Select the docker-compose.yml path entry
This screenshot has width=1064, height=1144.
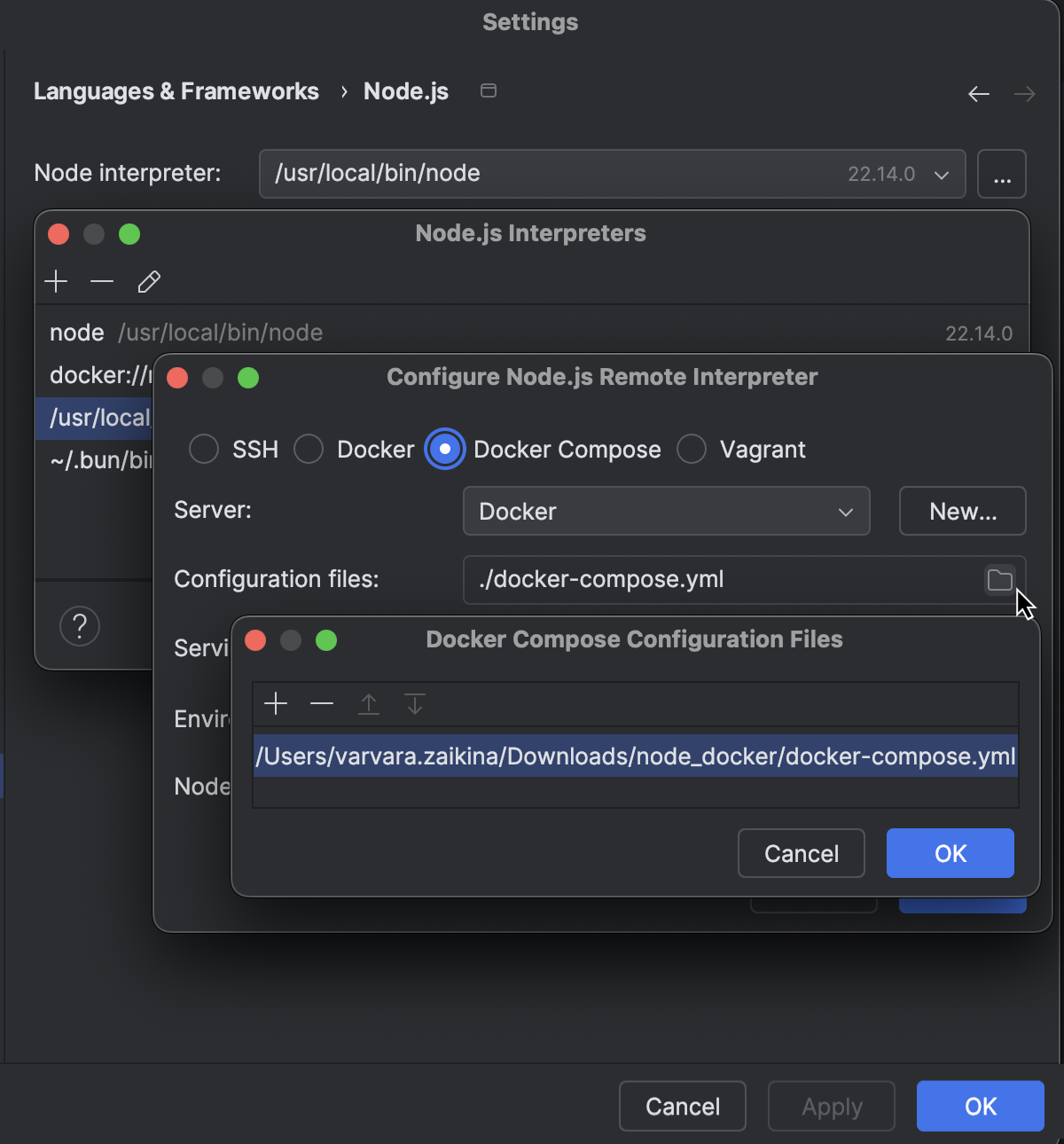tap(635, 756)
